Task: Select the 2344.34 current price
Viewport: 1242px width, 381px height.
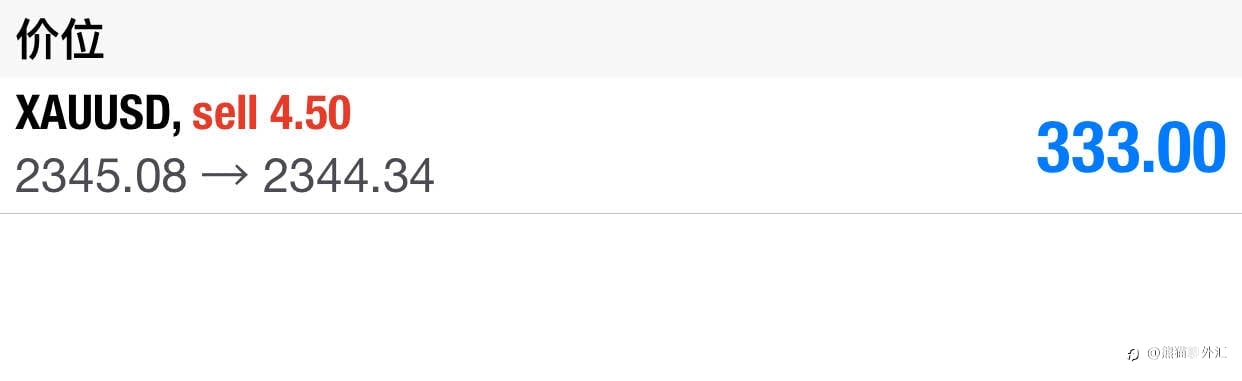Action: (x=348, y=177)
